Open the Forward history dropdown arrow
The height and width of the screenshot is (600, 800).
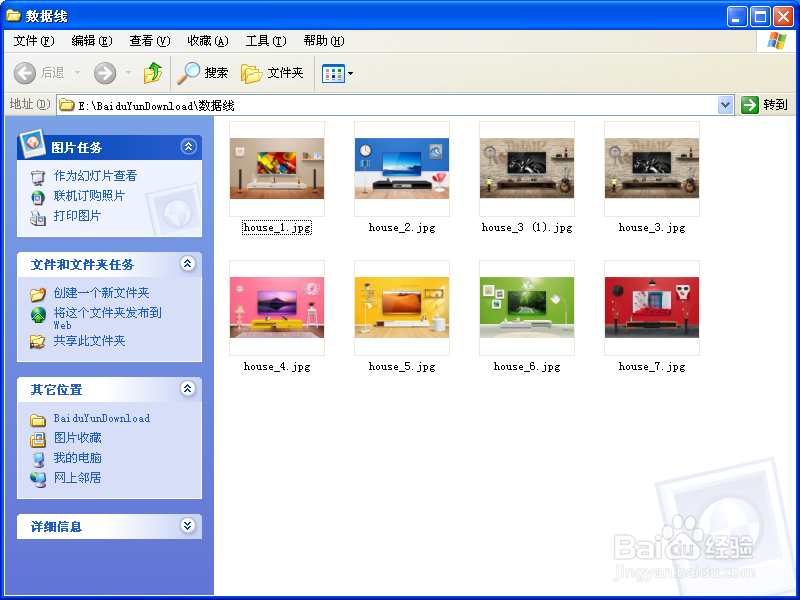point(129,73)
